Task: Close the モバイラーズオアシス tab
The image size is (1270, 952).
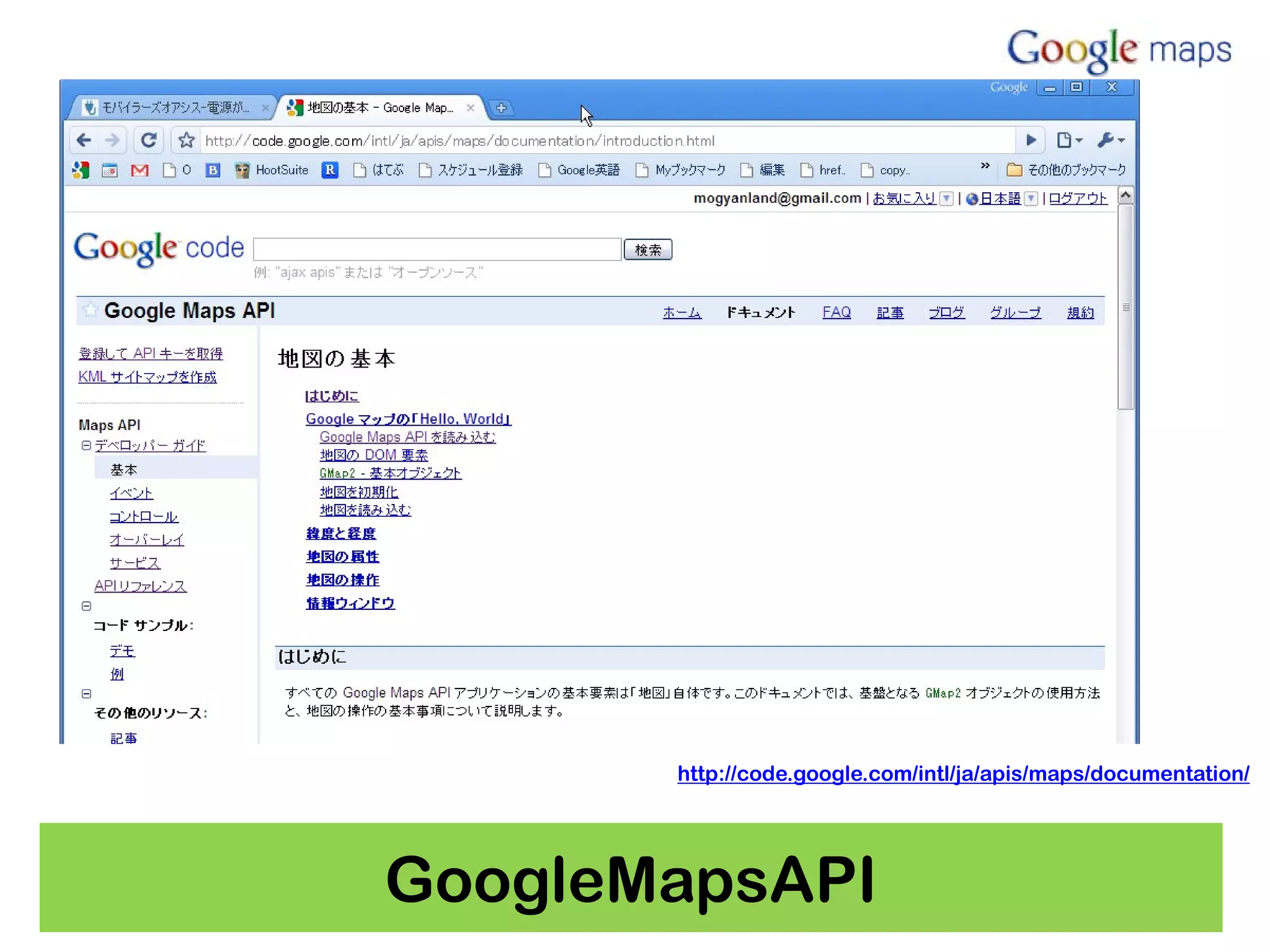Action: 265,108
